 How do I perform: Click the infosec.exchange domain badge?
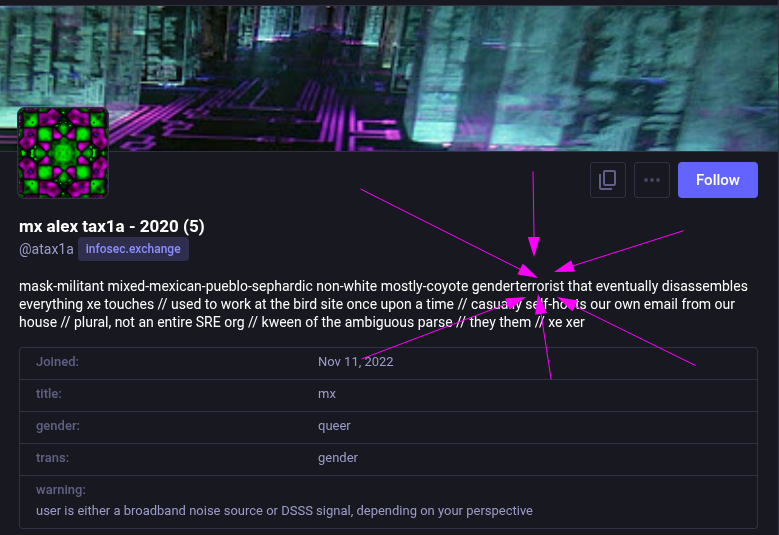coord(133,249)
